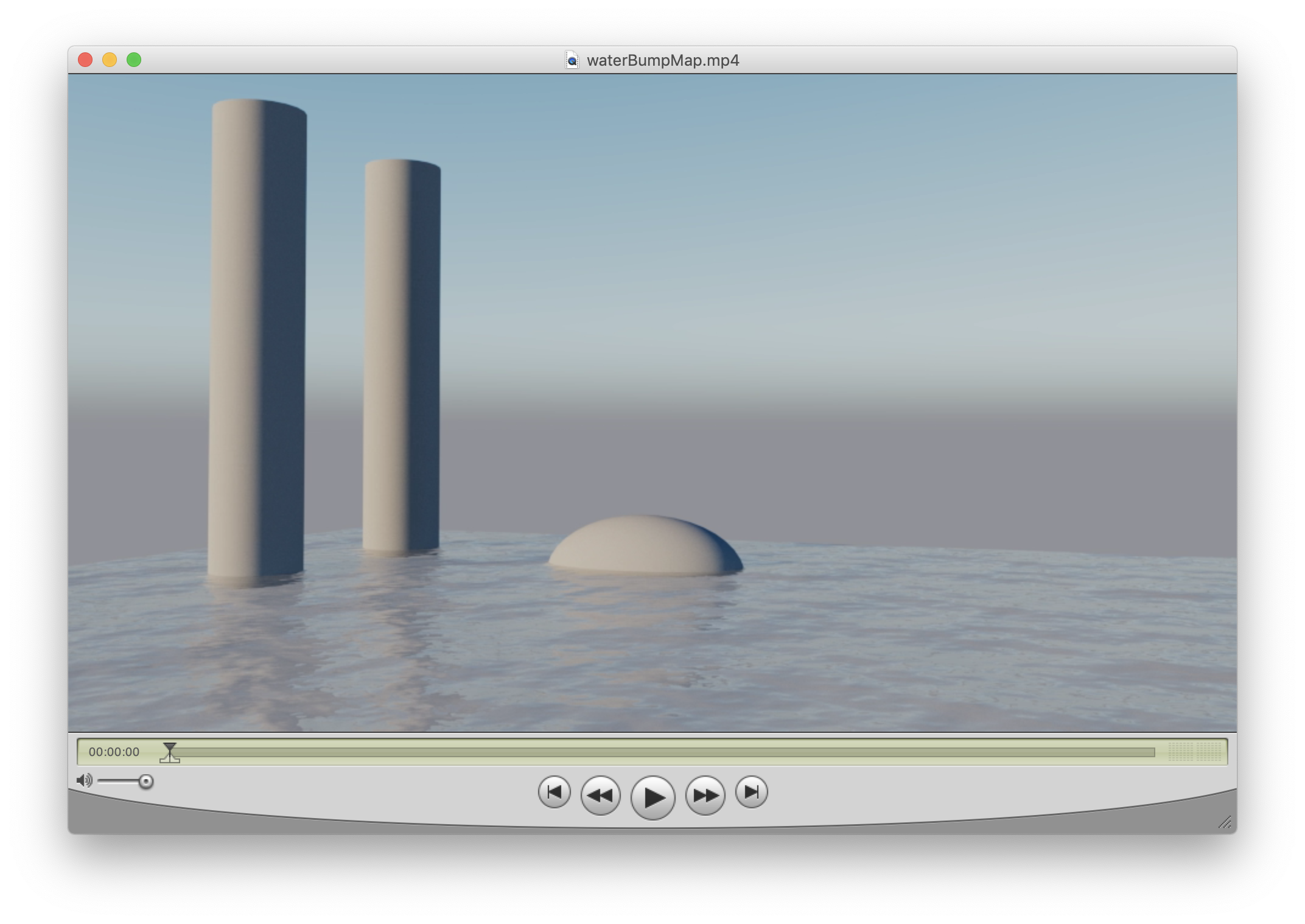Click the waterBumpMap.mp4 document proxy icon
Image resolution: width=1305 pixels, height=924 pixels.
[x=572, y=60]
